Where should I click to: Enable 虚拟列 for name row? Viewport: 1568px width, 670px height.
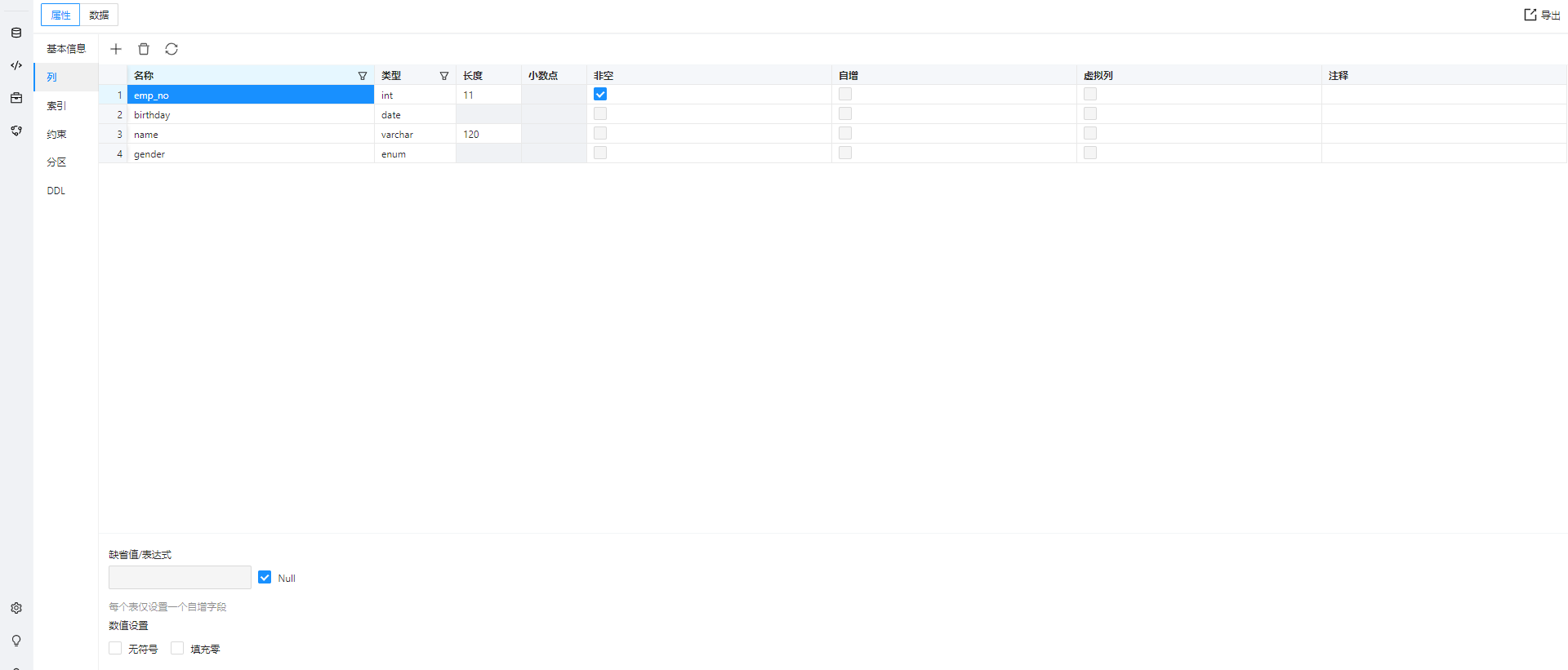(x=1090, y=134)
